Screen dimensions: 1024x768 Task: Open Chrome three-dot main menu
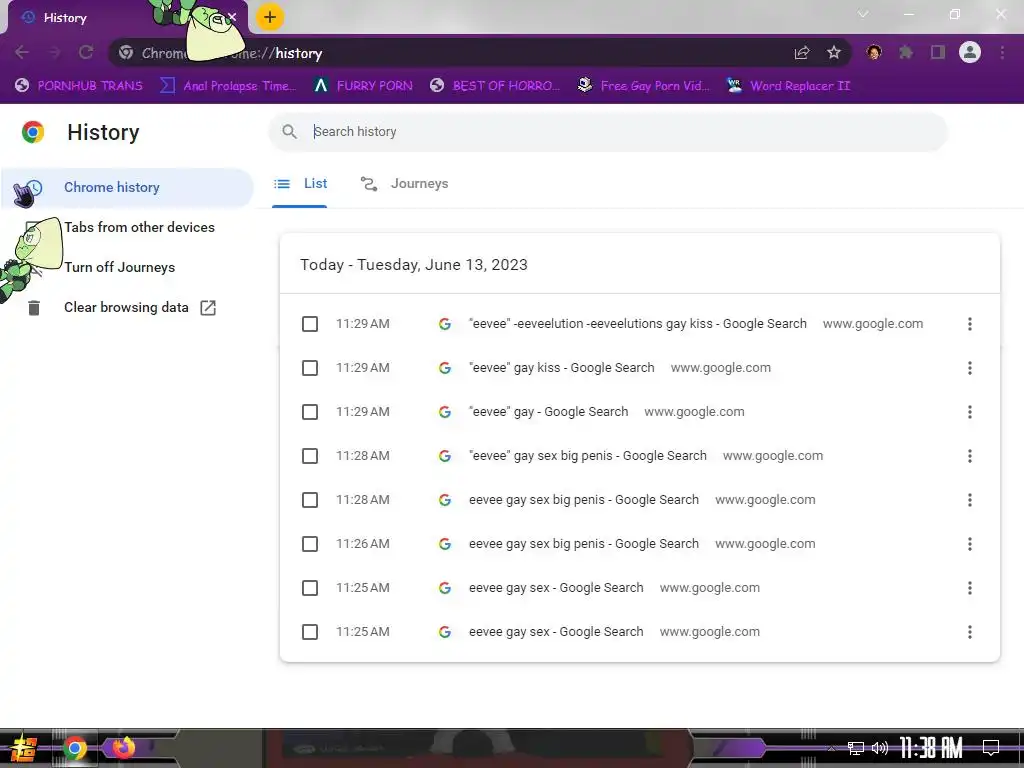click(1002, 52)
